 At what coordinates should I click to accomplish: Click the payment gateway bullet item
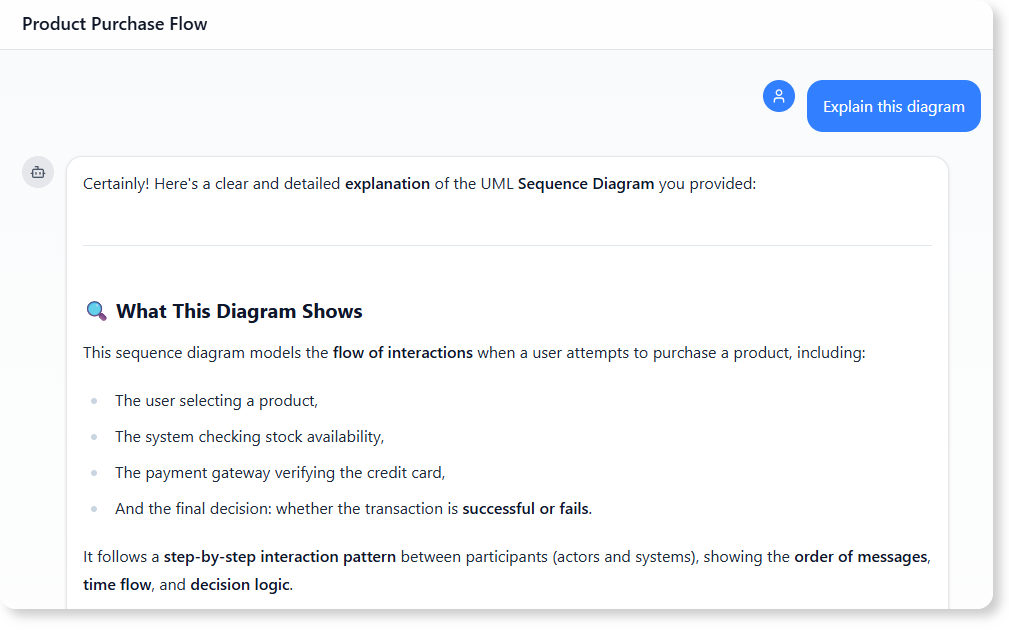click(279, 472)
